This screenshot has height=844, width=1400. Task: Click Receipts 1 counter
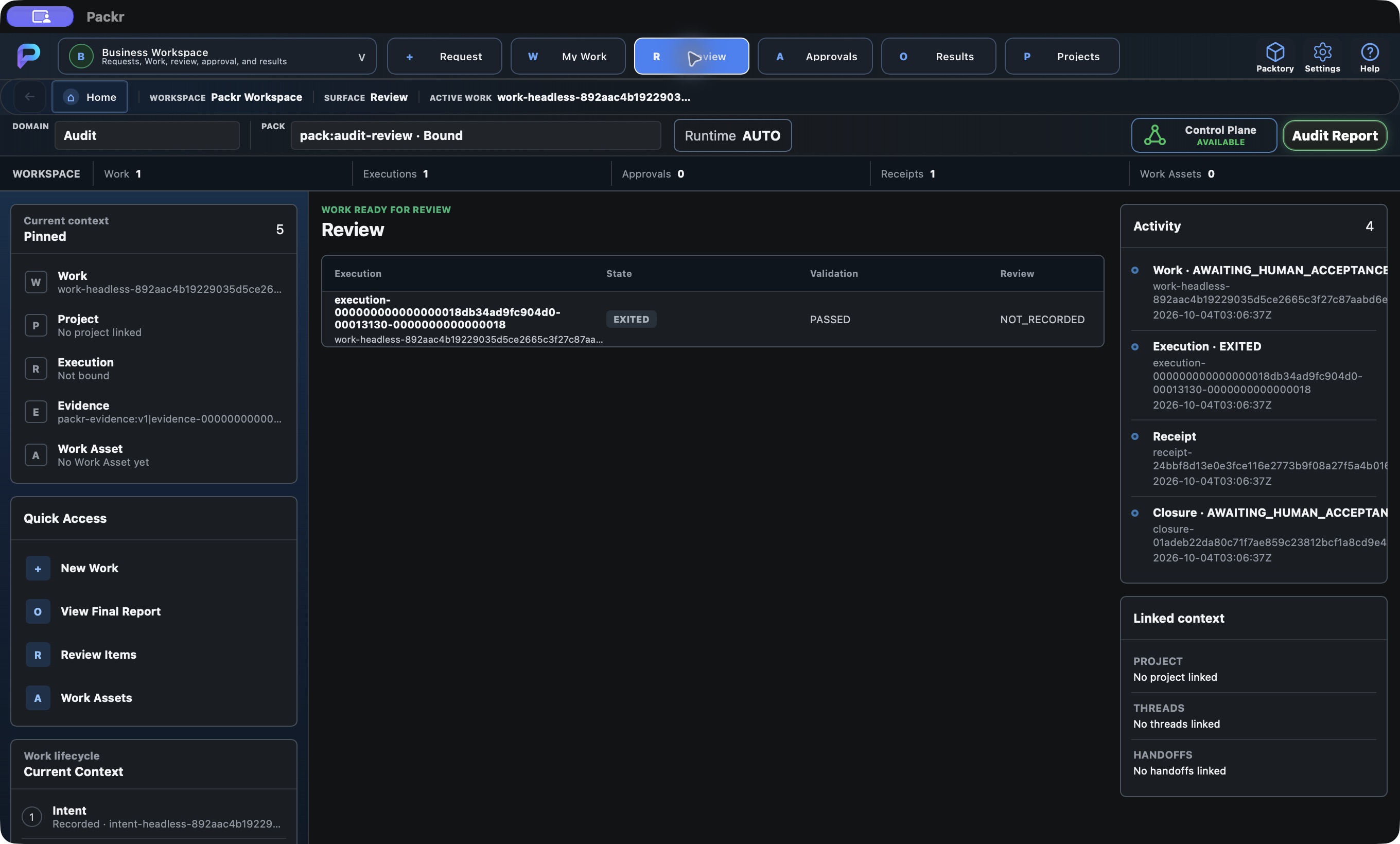click(908, 174)
